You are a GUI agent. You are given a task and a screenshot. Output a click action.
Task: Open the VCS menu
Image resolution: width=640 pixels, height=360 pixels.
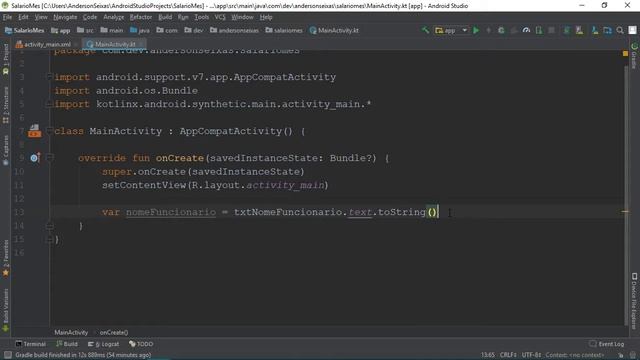[x=220, y=17]
